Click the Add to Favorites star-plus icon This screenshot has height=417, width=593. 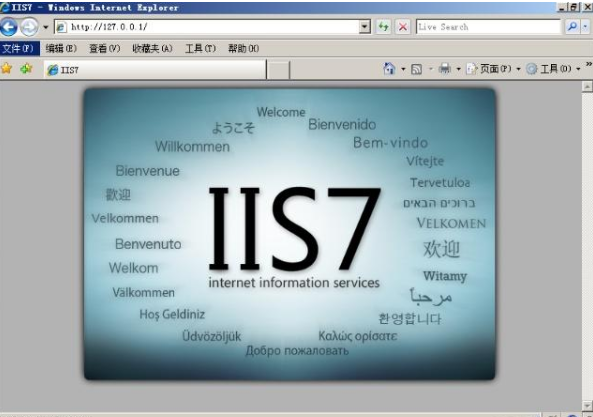26,69
